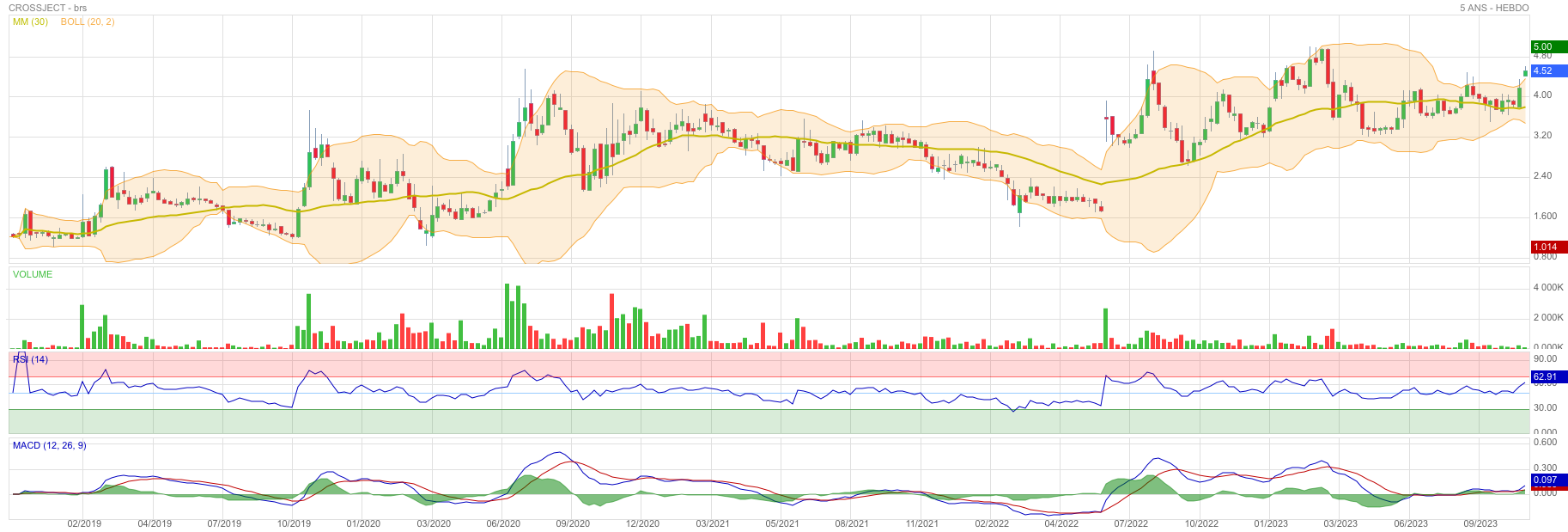1568x532 pixels.
Task: Click the RSI (14) panel label
Action: point(30,359)
